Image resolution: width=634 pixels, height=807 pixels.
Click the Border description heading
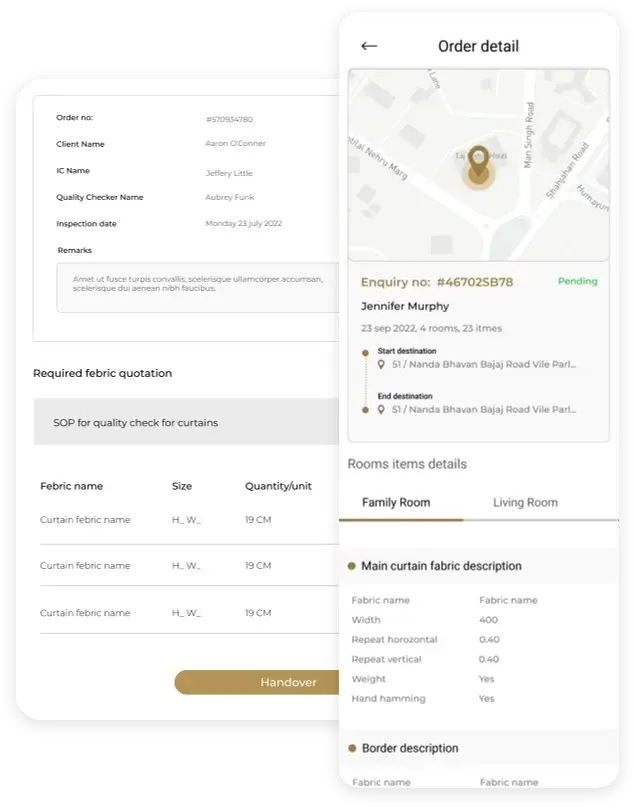click(410, 748)
